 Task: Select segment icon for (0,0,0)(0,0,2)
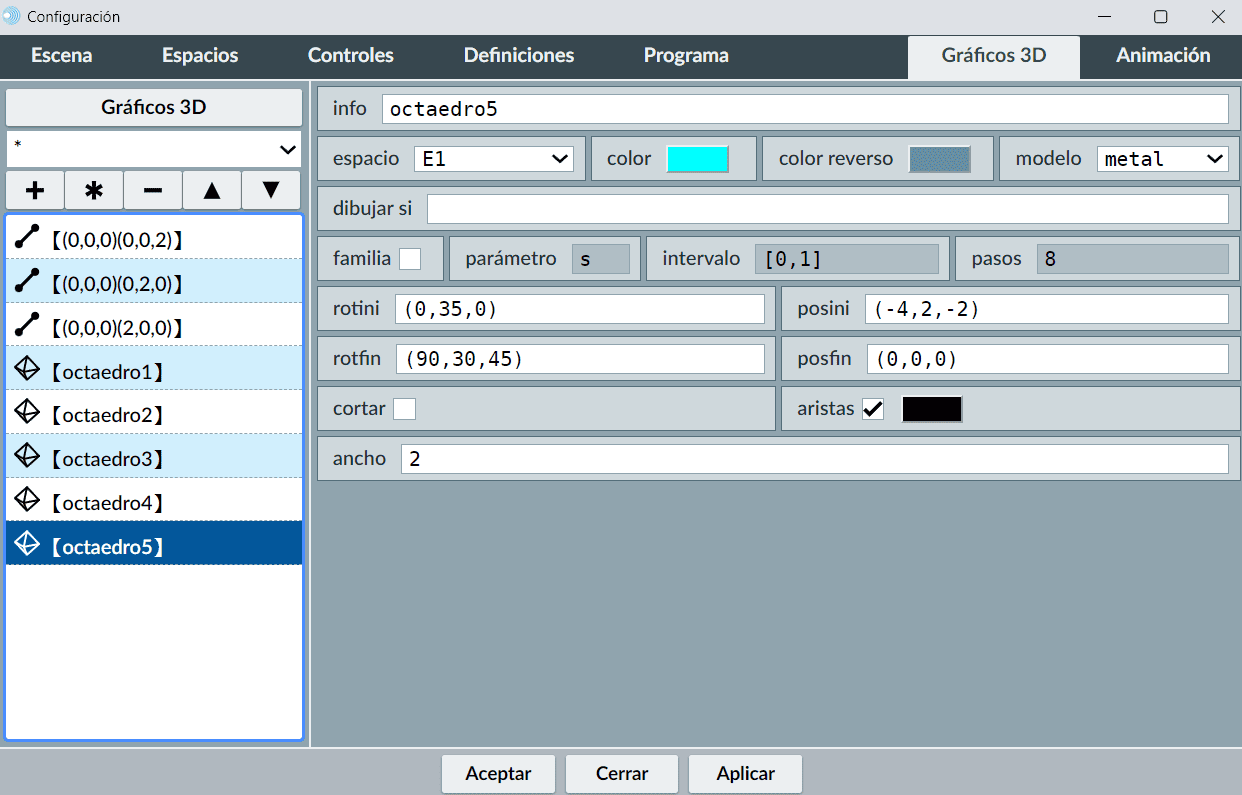click(28, 238)
